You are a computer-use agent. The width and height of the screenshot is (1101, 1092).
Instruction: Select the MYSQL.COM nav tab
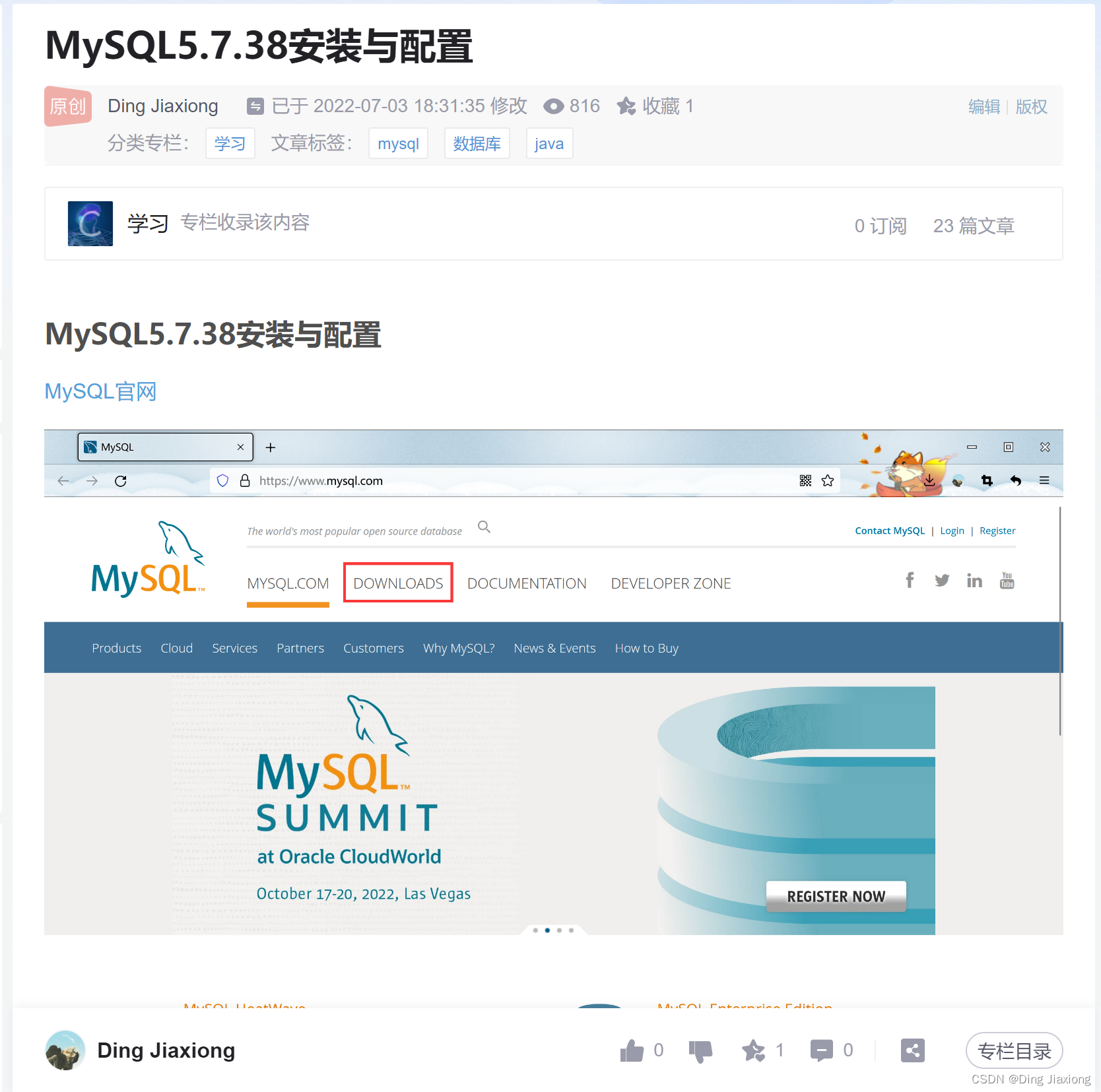click(x=288, y=583)
